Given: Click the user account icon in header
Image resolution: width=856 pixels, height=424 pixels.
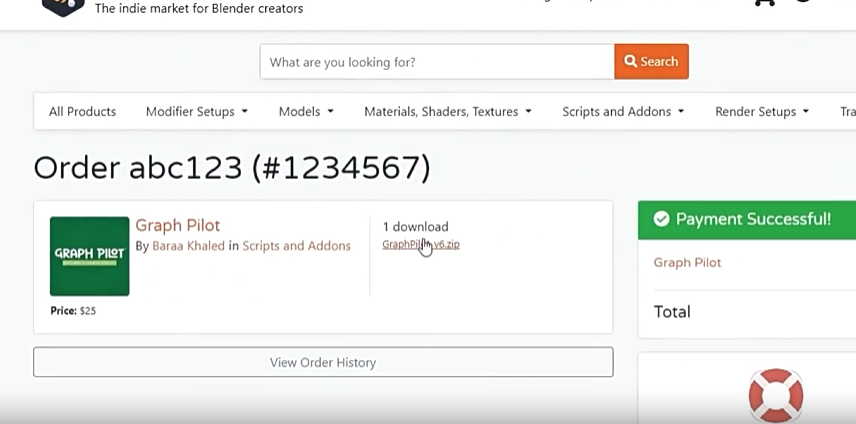Looking at the screenshot, I should pyautogui.click(x=803, y=3).
